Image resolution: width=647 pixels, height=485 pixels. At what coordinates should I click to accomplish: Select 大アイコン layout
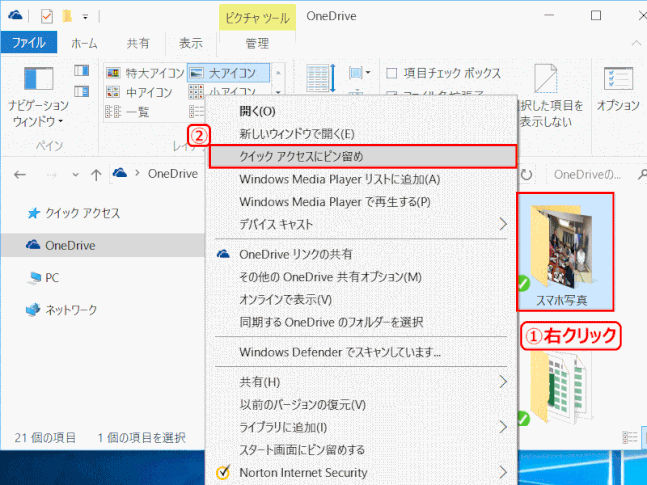pos(228,73)
